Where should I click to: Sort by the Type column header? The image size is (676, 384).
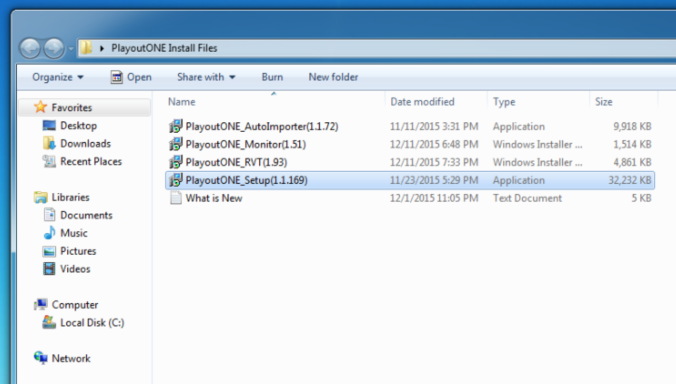(504, 102)
